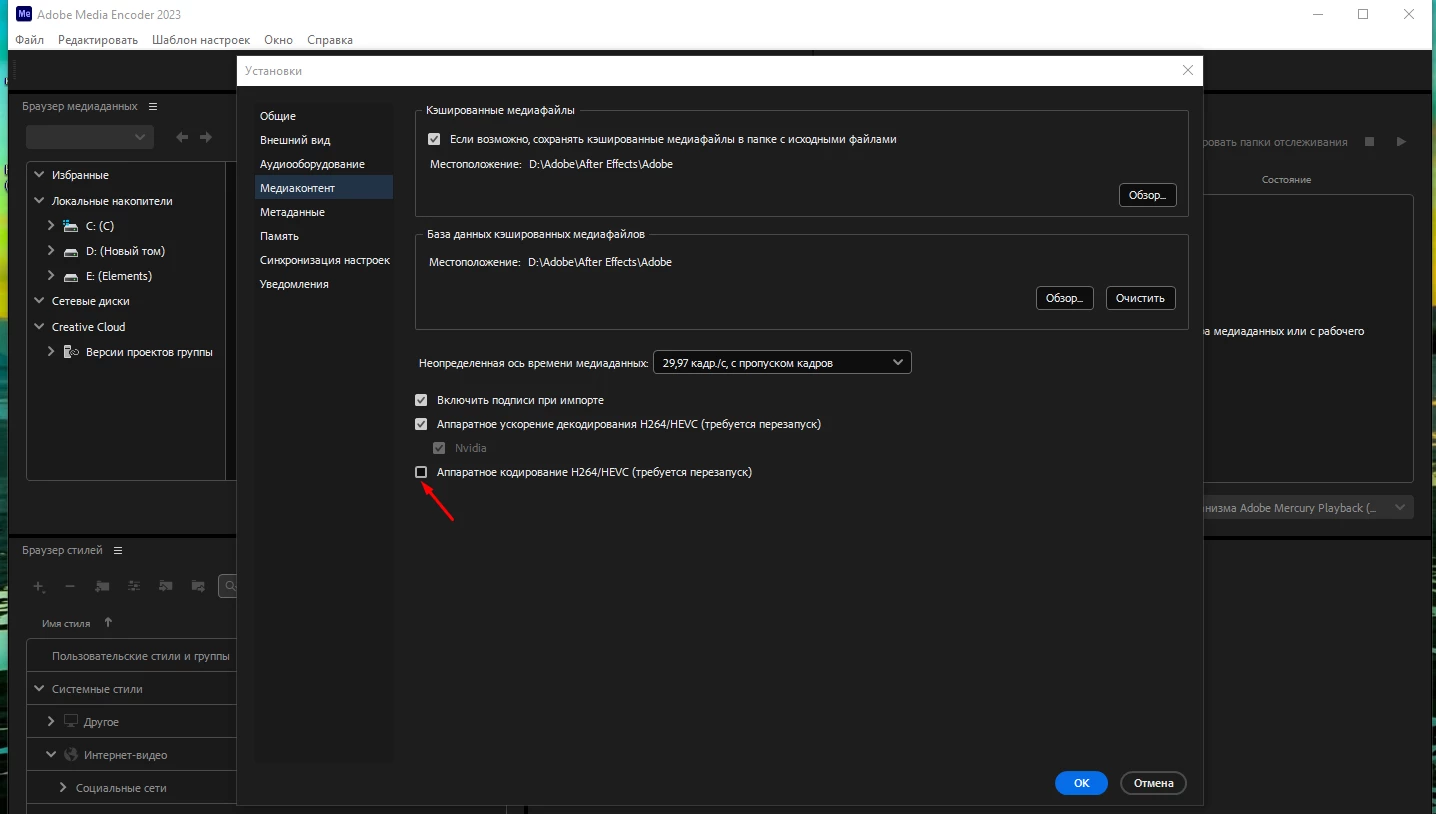
Task: Select the Внешний вид preferences category
Action: tap(324, 140)
